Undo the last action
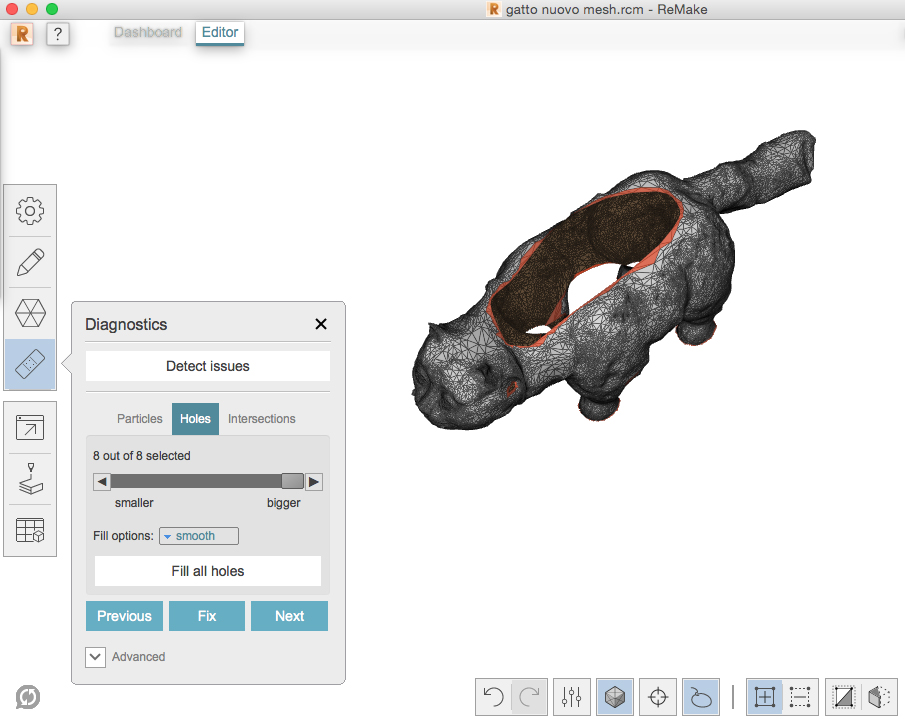Viewport: 905px width, 719px height. click(x=493, y=697)
